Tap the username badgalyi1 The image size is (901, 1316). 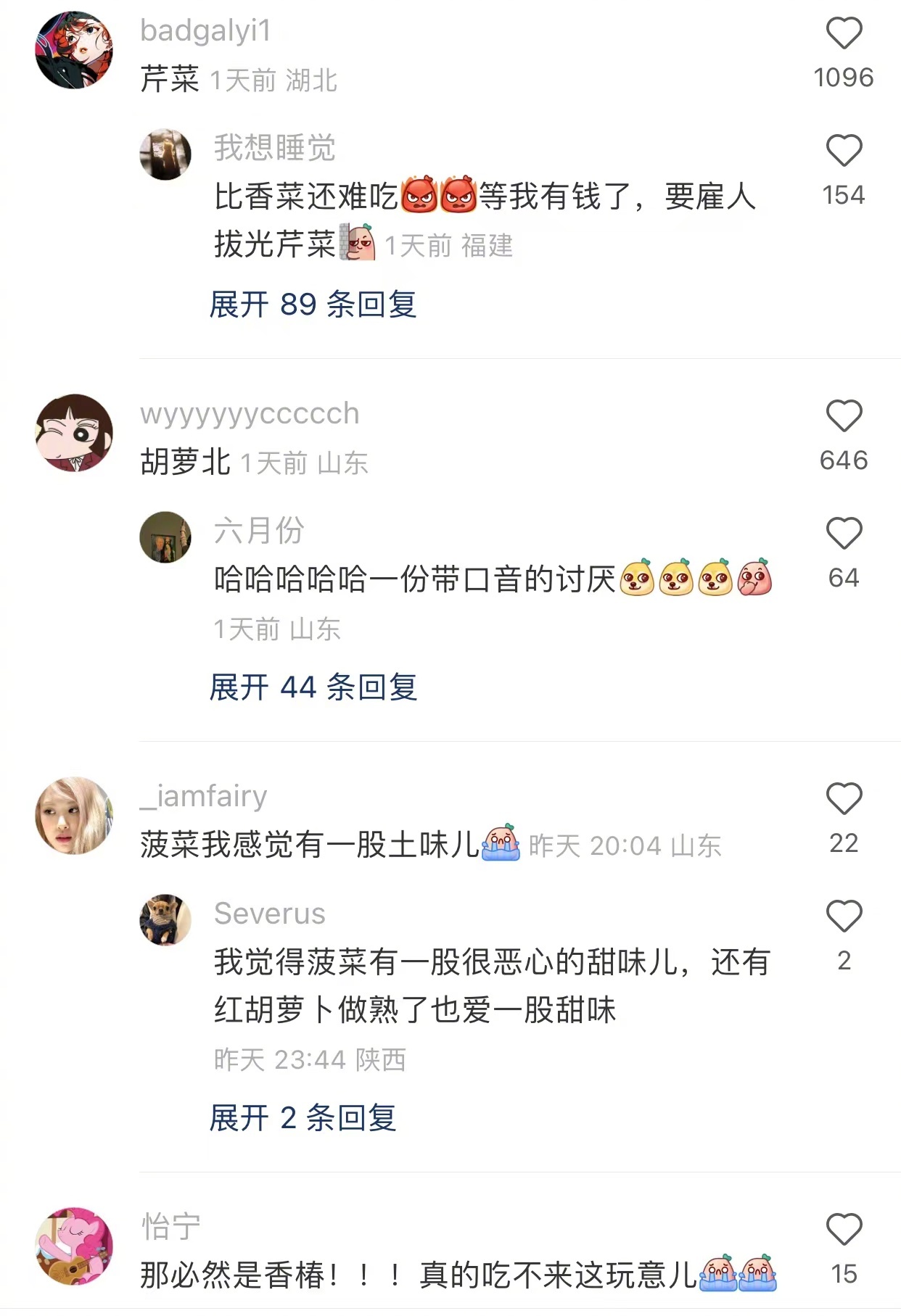[x=205, y=31]
